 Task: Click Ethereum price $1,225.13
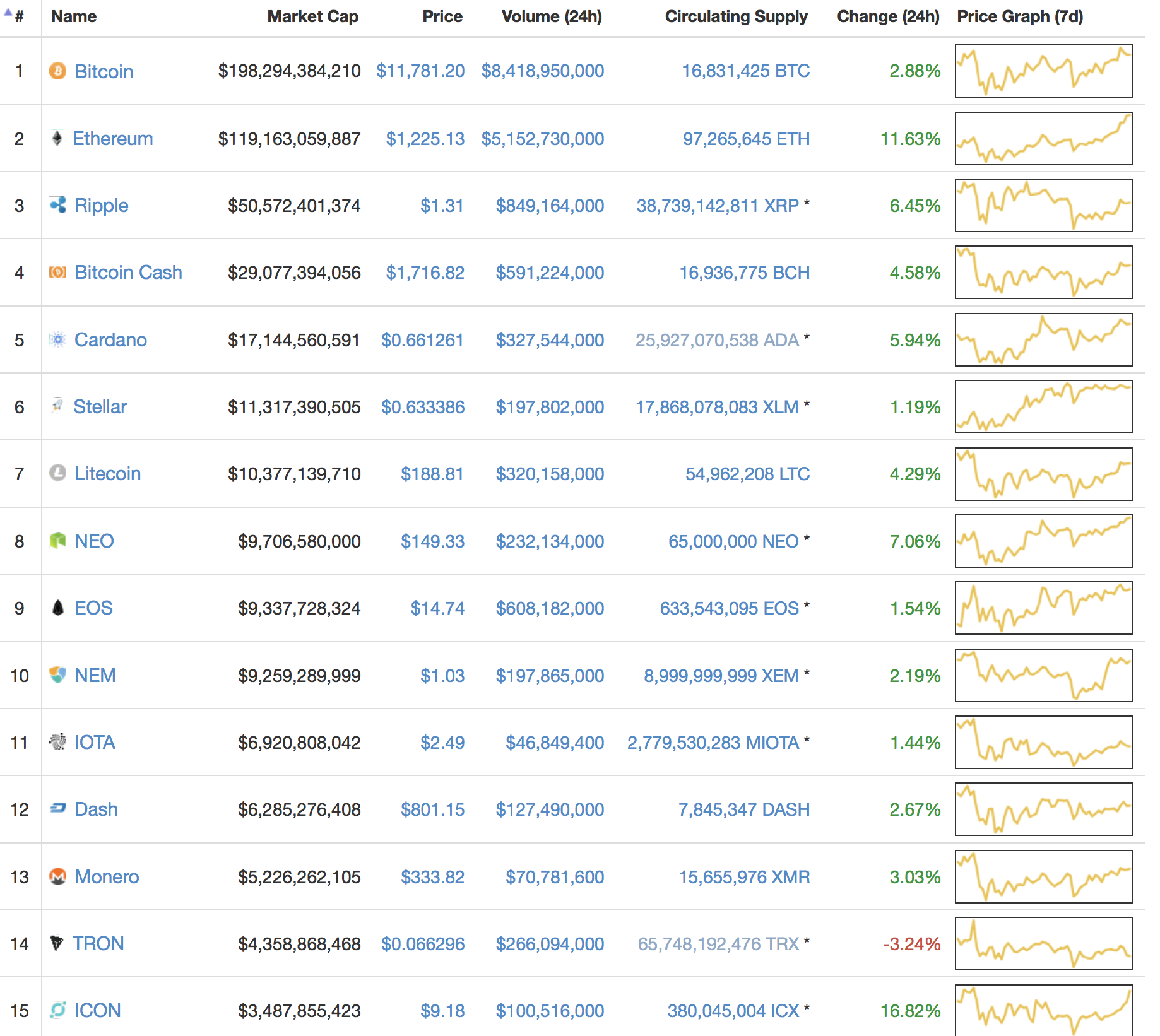point(425,138)
